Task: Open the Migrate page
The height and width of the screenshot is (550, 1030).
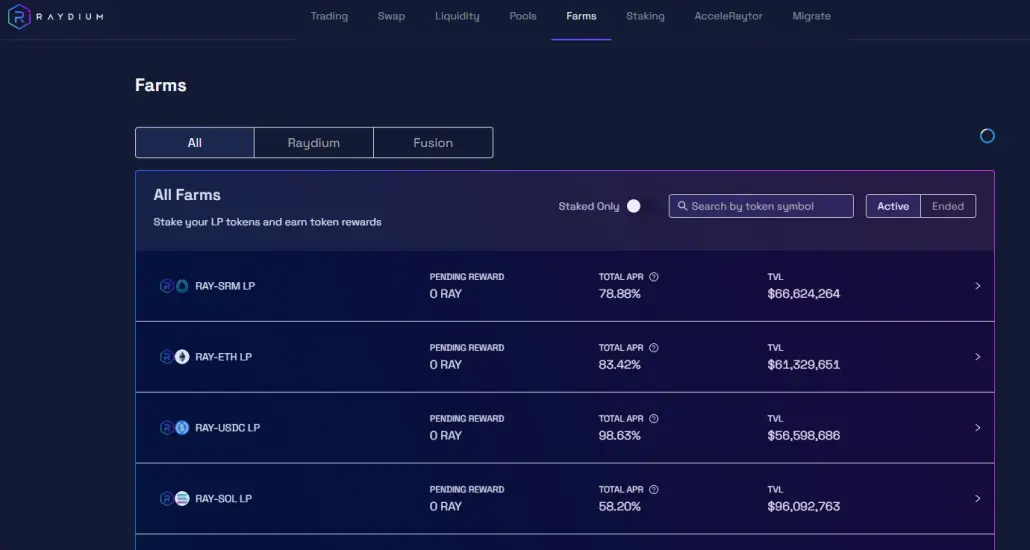Action: click(x=811, y=16)
